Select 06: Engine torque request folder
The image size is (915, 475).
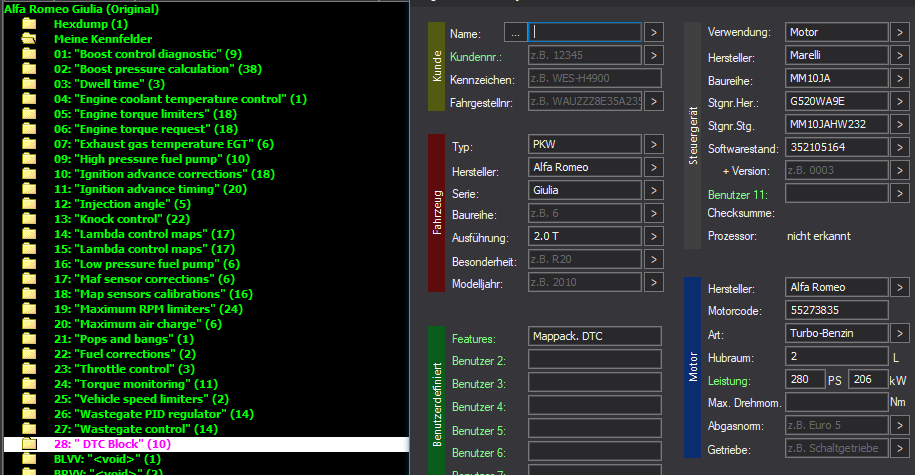146,129
